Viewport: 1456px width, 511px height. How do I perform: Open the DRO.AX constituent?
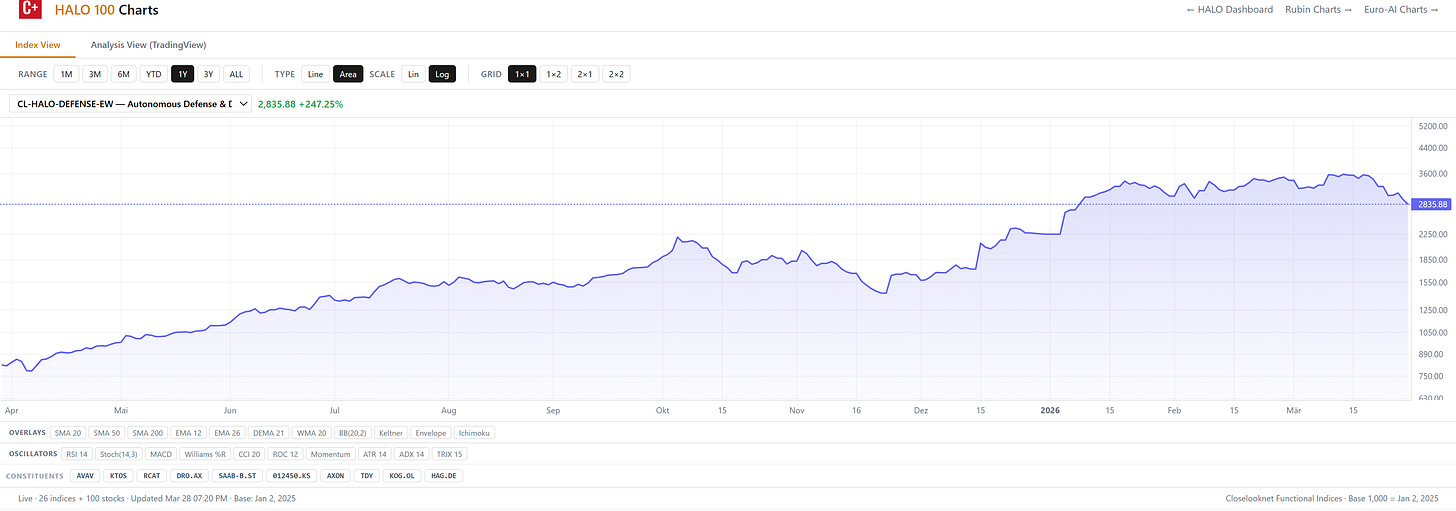tap(189, 476)
